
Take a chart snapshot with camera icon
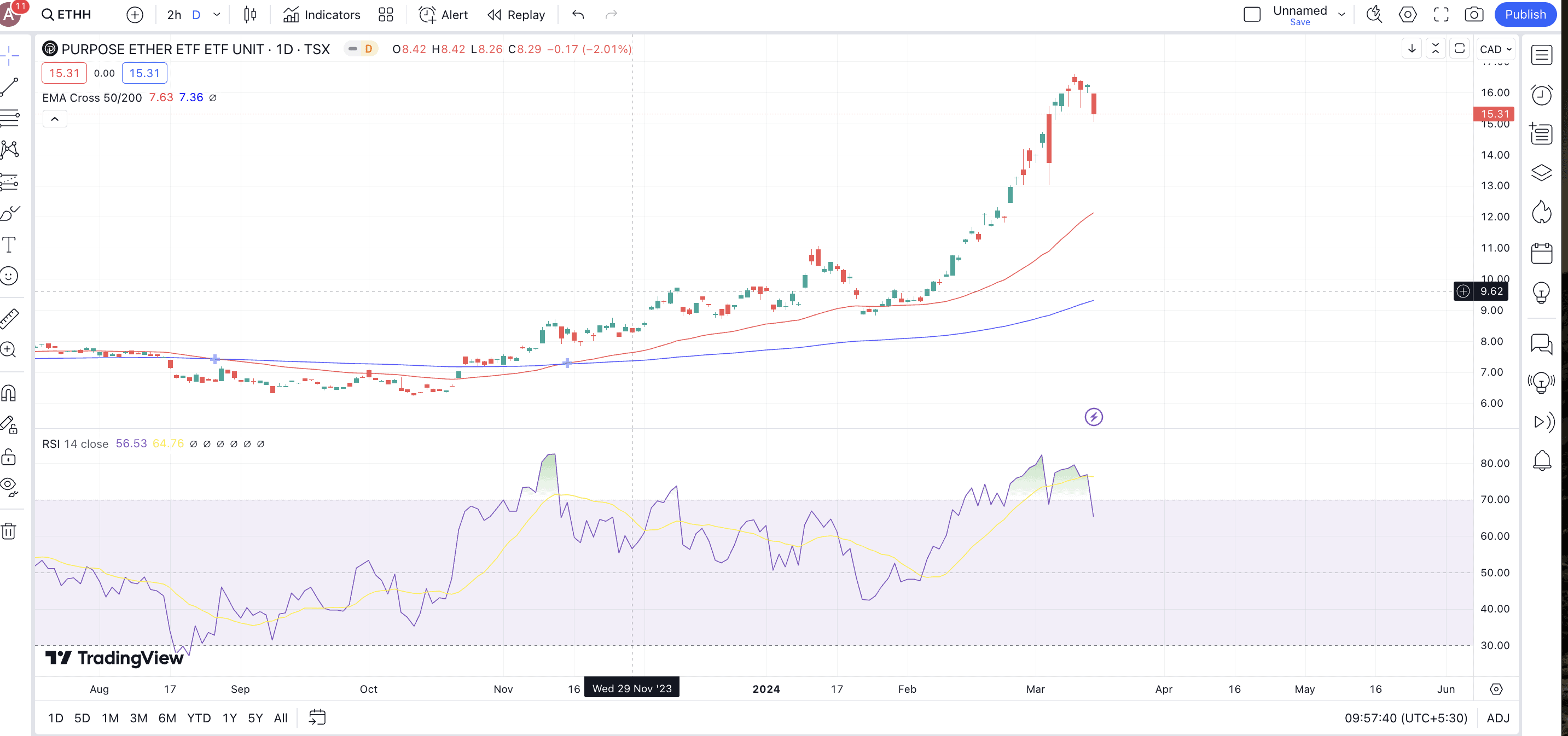tap(1474, 15)
